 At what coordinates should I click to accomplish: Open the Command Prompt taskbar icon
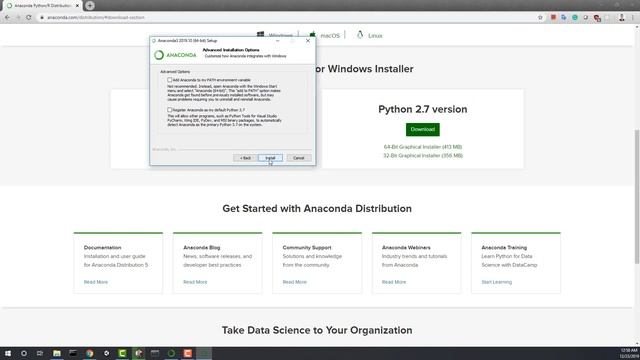tap(73, 353)
